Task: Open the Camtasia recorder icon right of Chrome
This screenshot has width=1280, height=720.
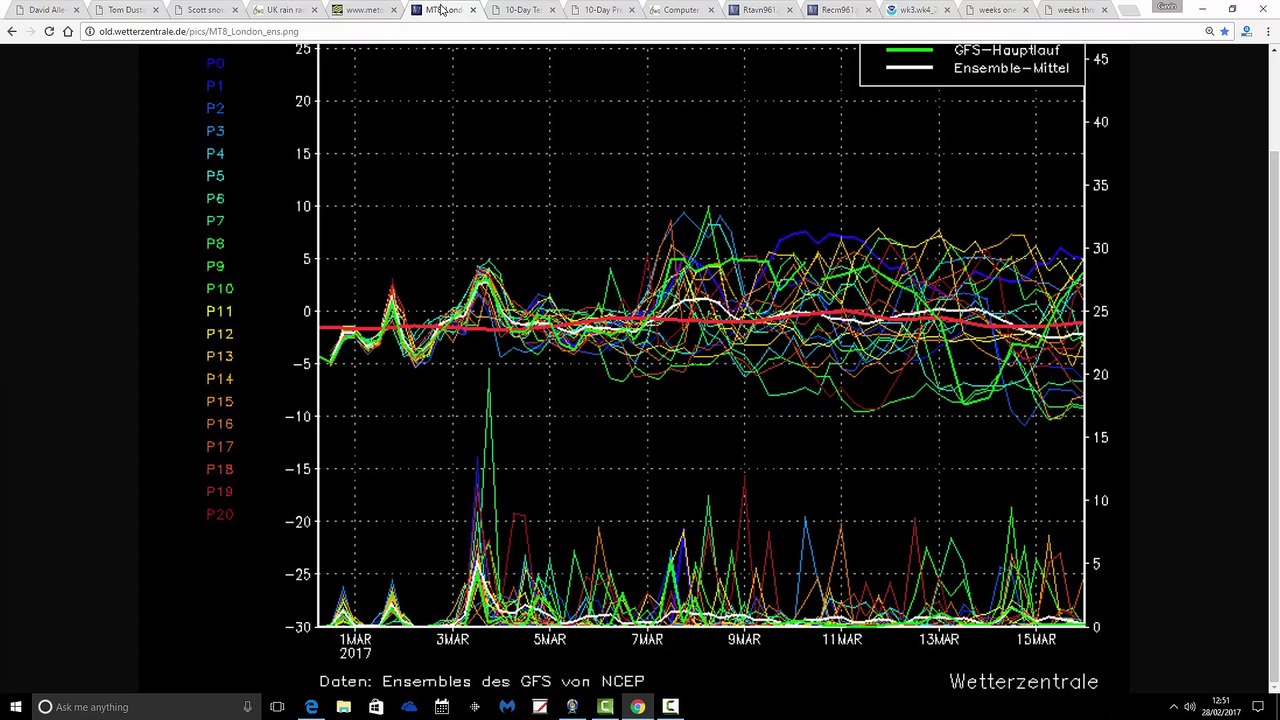Action: (670, 707)
